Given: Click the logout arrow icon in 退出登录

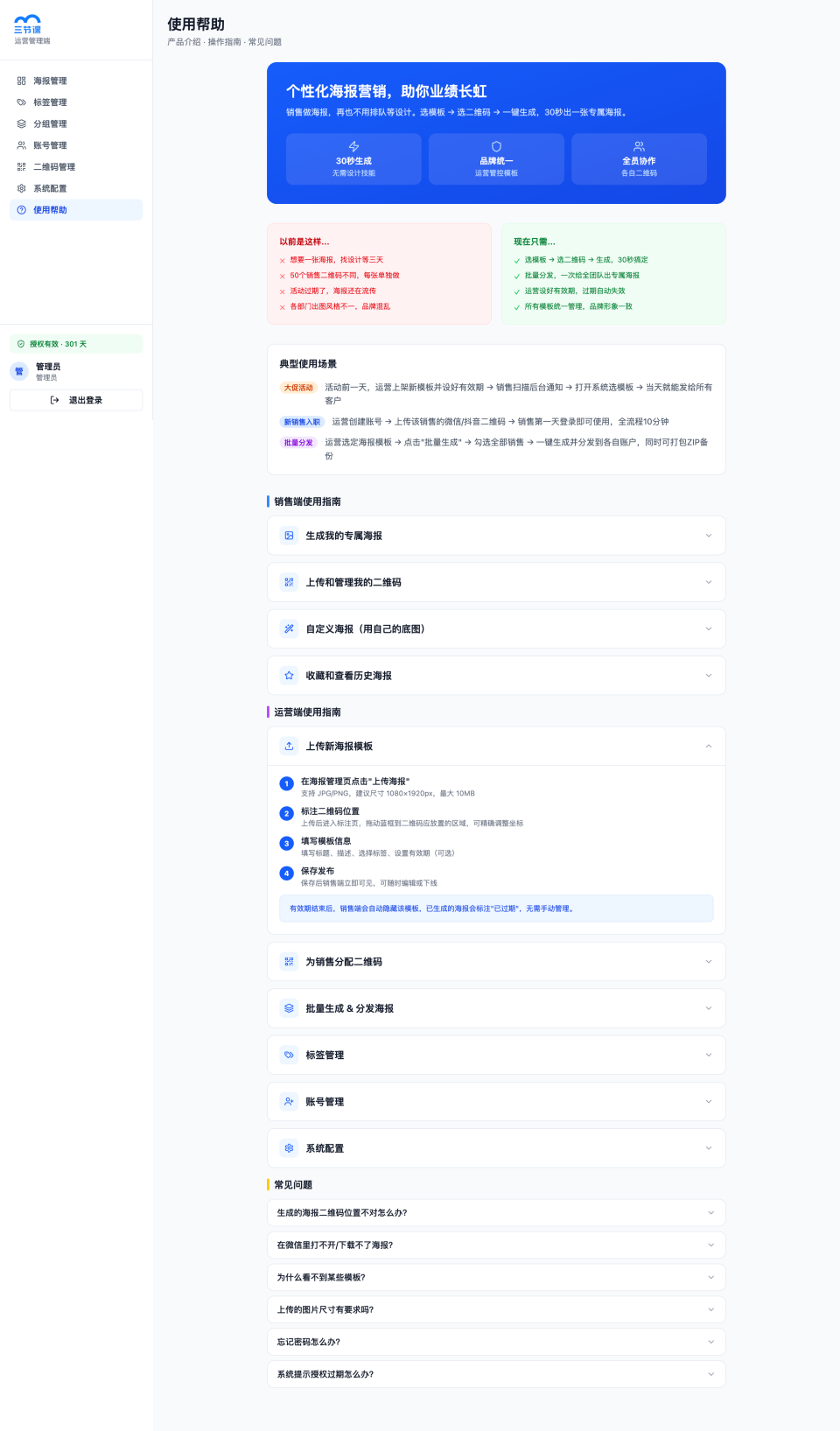Looking at the screenshot, I should click(x=54, y=400).
